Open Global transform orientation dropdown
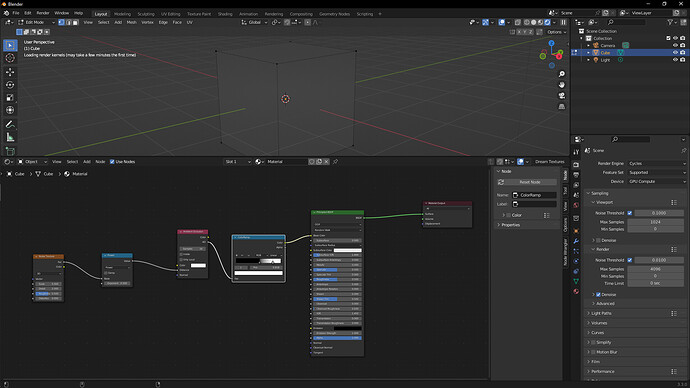The image size is (690, 388). tap(254, 22)
